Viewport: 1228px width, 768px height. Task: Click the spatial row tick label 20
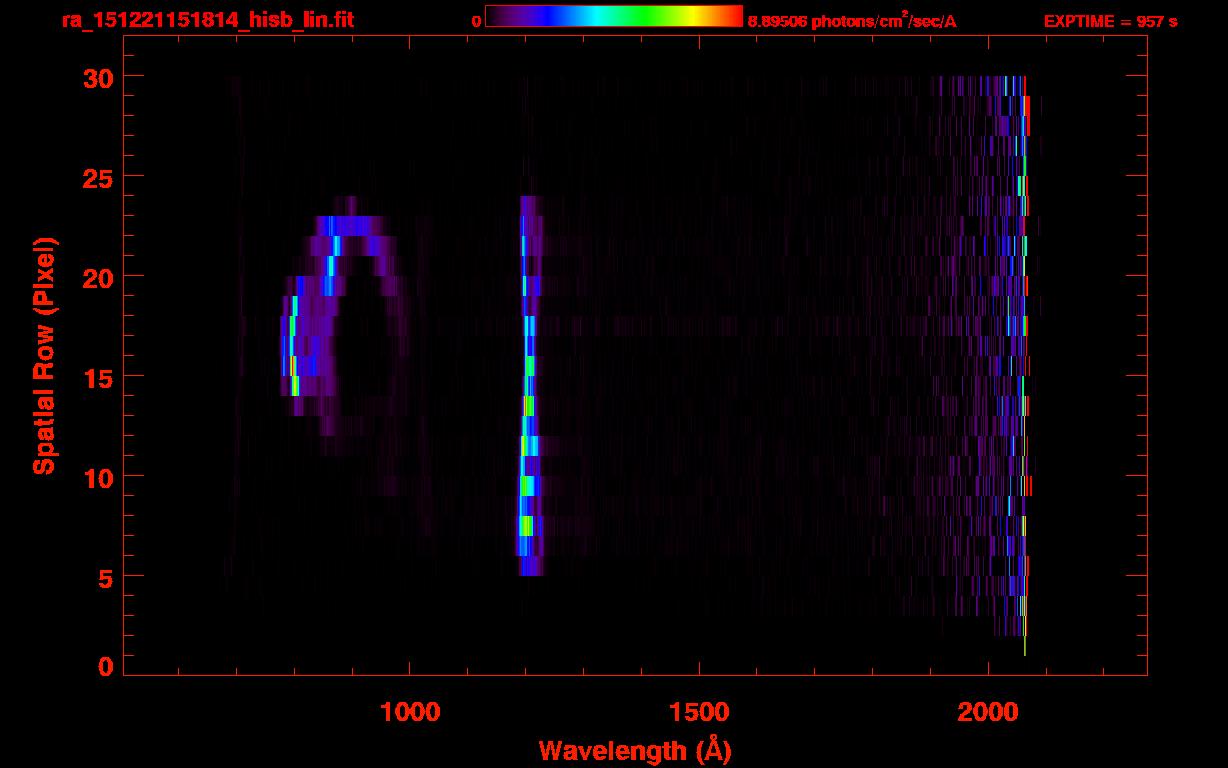click(96, 277)
